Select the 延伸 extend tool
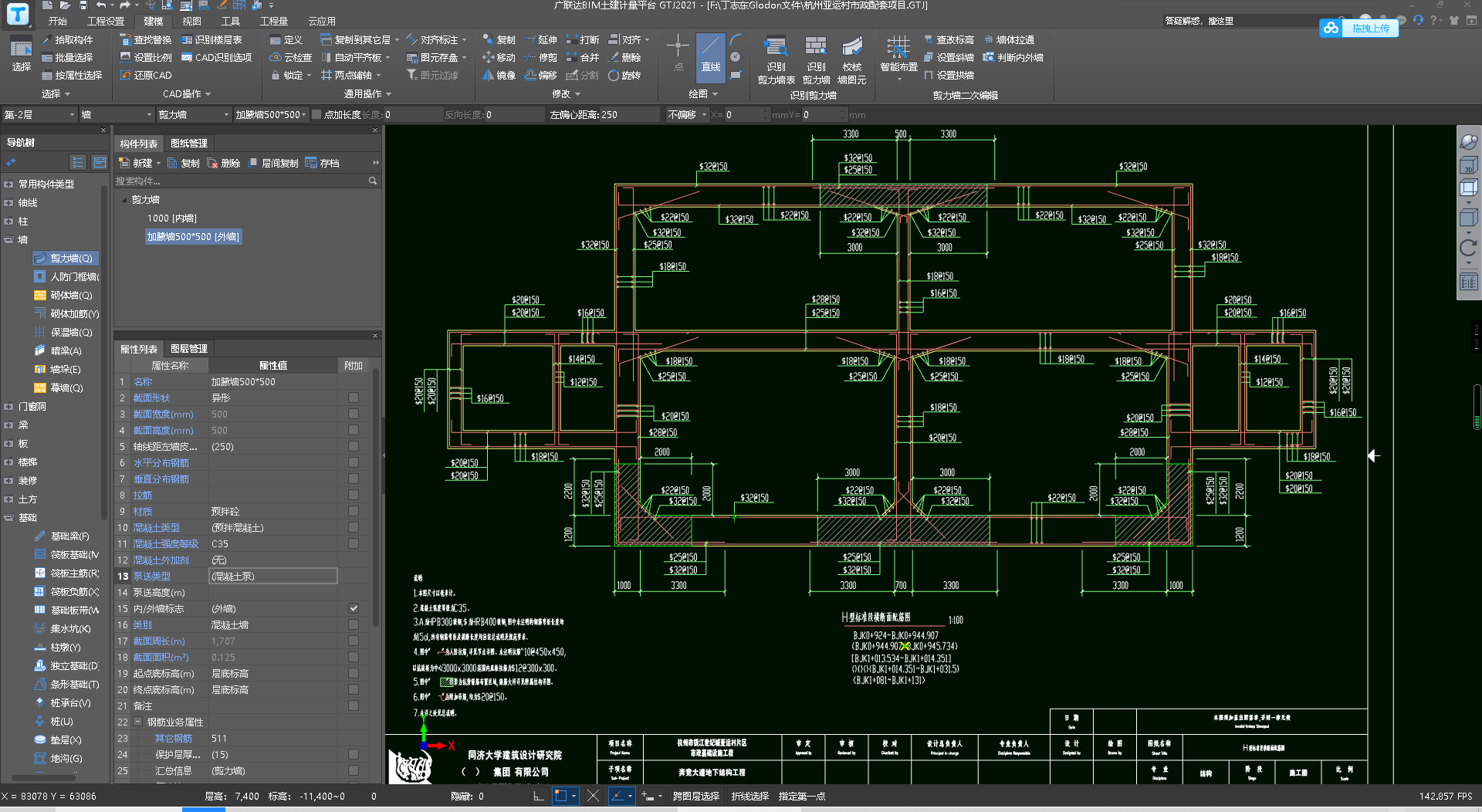This screenshot has width=1482, height=812. 540,39
